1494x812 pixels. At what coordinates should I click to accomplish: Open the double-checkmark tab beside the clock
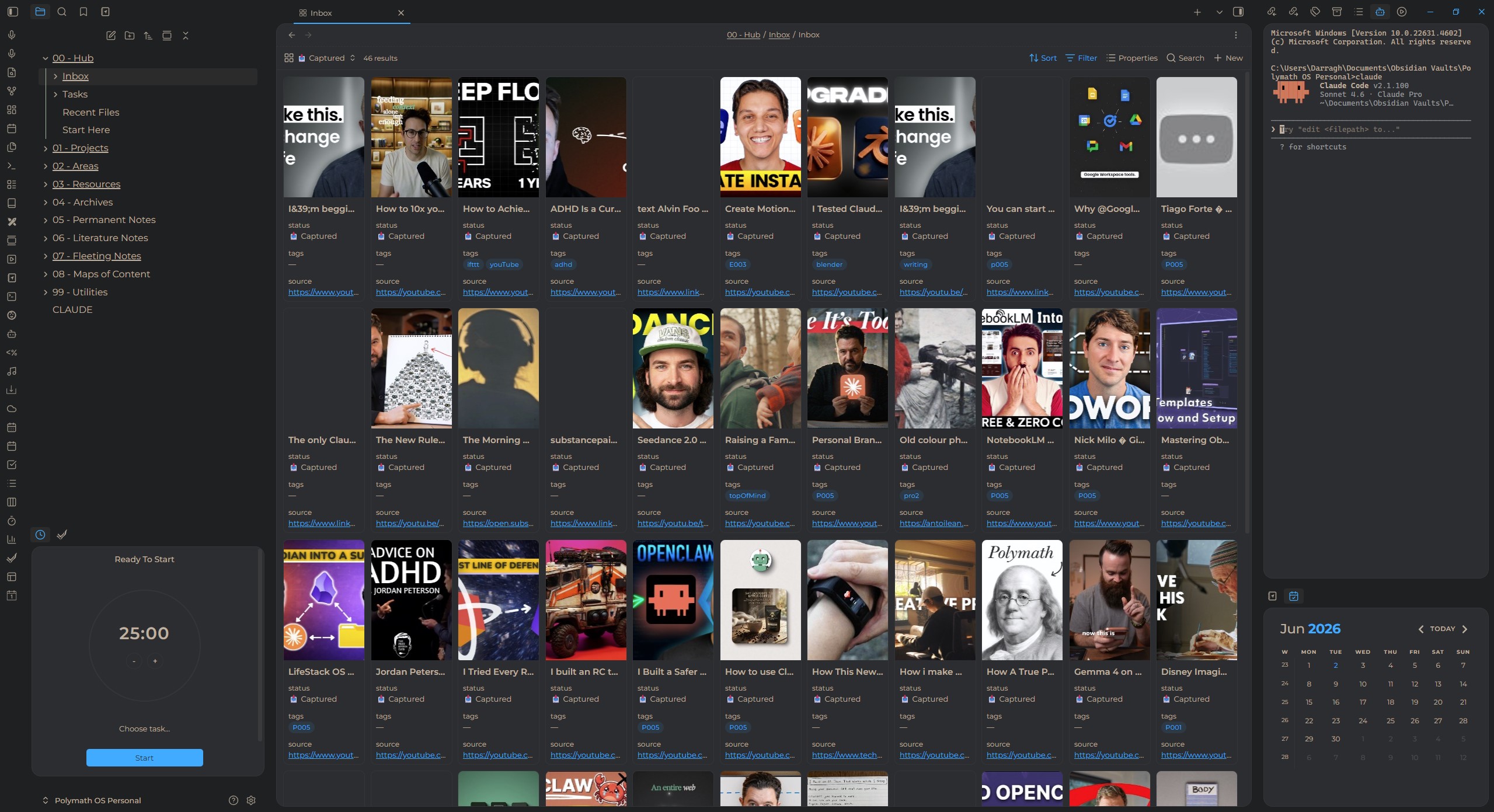(x=62, y=535)
